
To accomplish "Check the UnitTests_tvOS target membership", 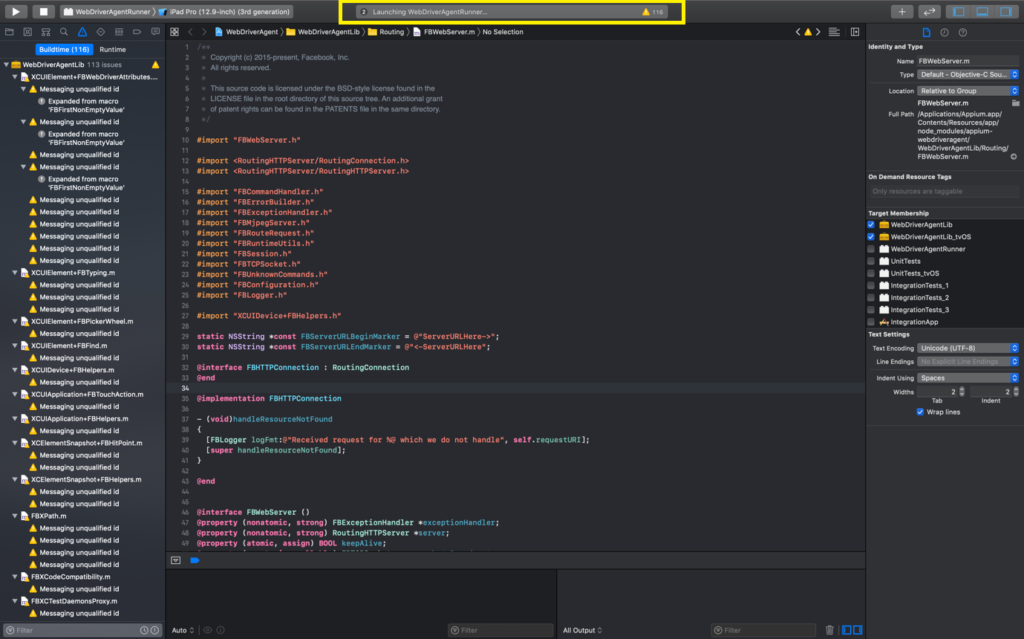I will coord(871,274).
